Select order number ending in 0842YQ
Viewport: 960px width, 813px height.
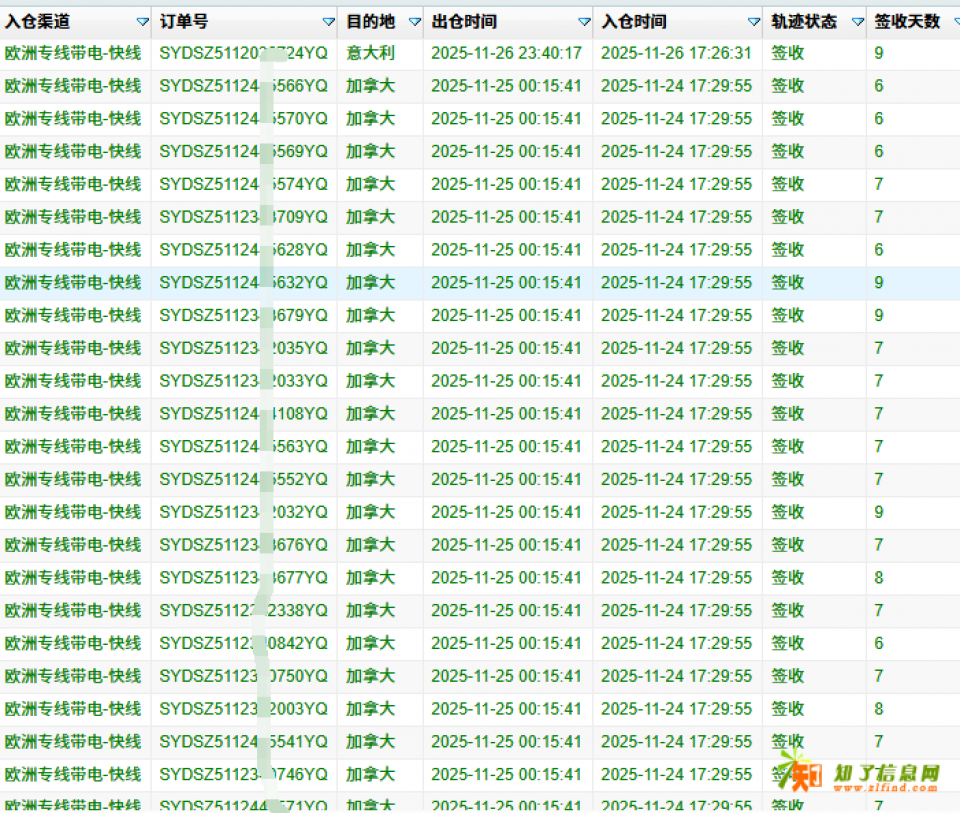tap(243, 644)
